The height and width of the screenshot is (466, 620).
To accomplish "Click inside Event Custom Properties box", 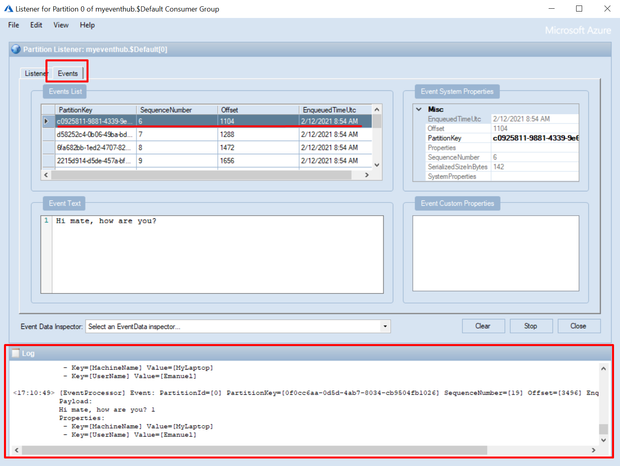I will (x=496, y=253).
